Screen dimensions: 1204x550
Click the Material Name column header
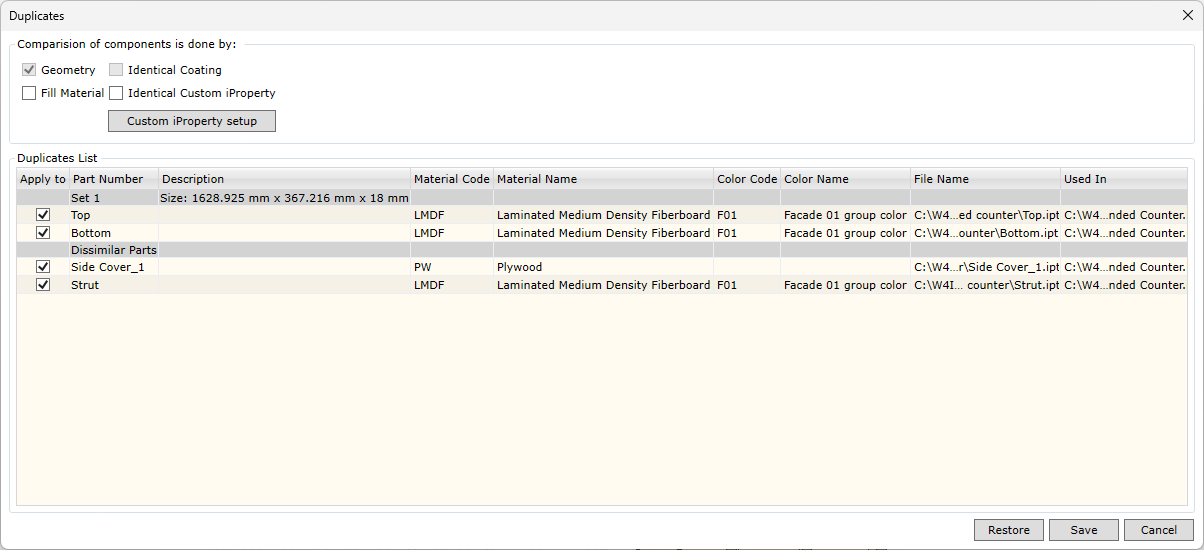(x=604, y=179)
